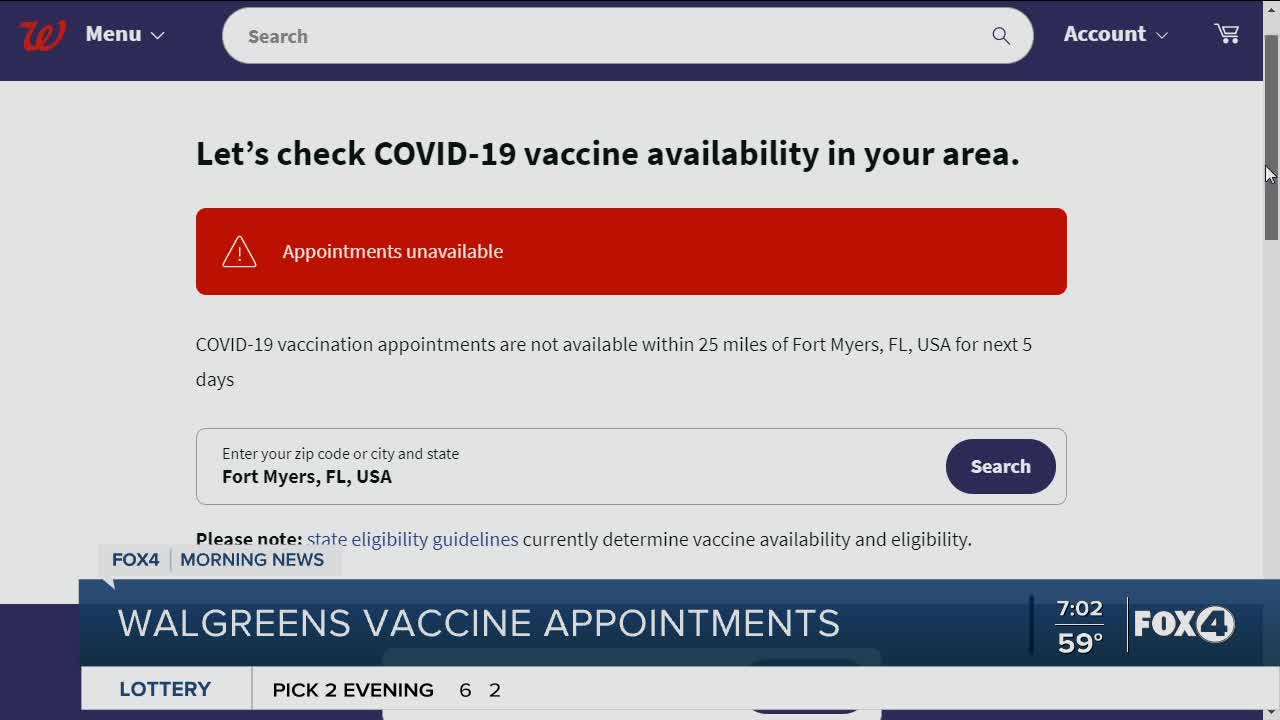Click the Walgreens Vaccine Appointments headline

pyautogui.click(x=479, y=624)
